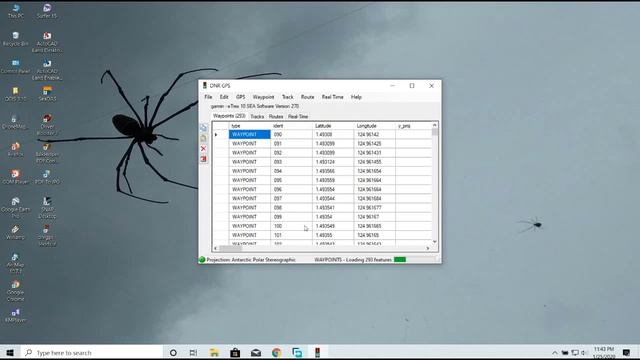The width and height of the screenshot is (640, 360).
Task: Select the Winamp desktop icon
Action: 16,233
